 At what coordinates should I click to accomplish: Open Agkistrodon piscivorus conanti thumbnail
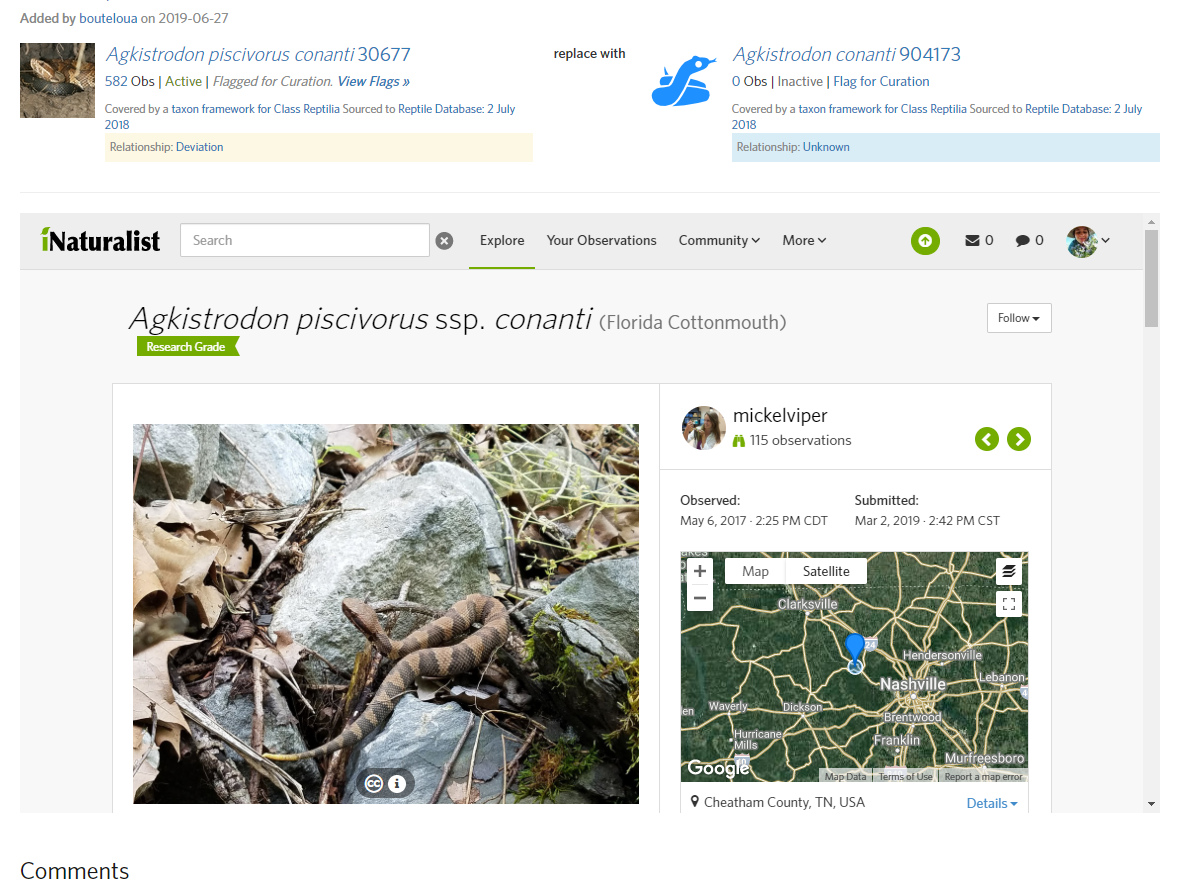57,81
